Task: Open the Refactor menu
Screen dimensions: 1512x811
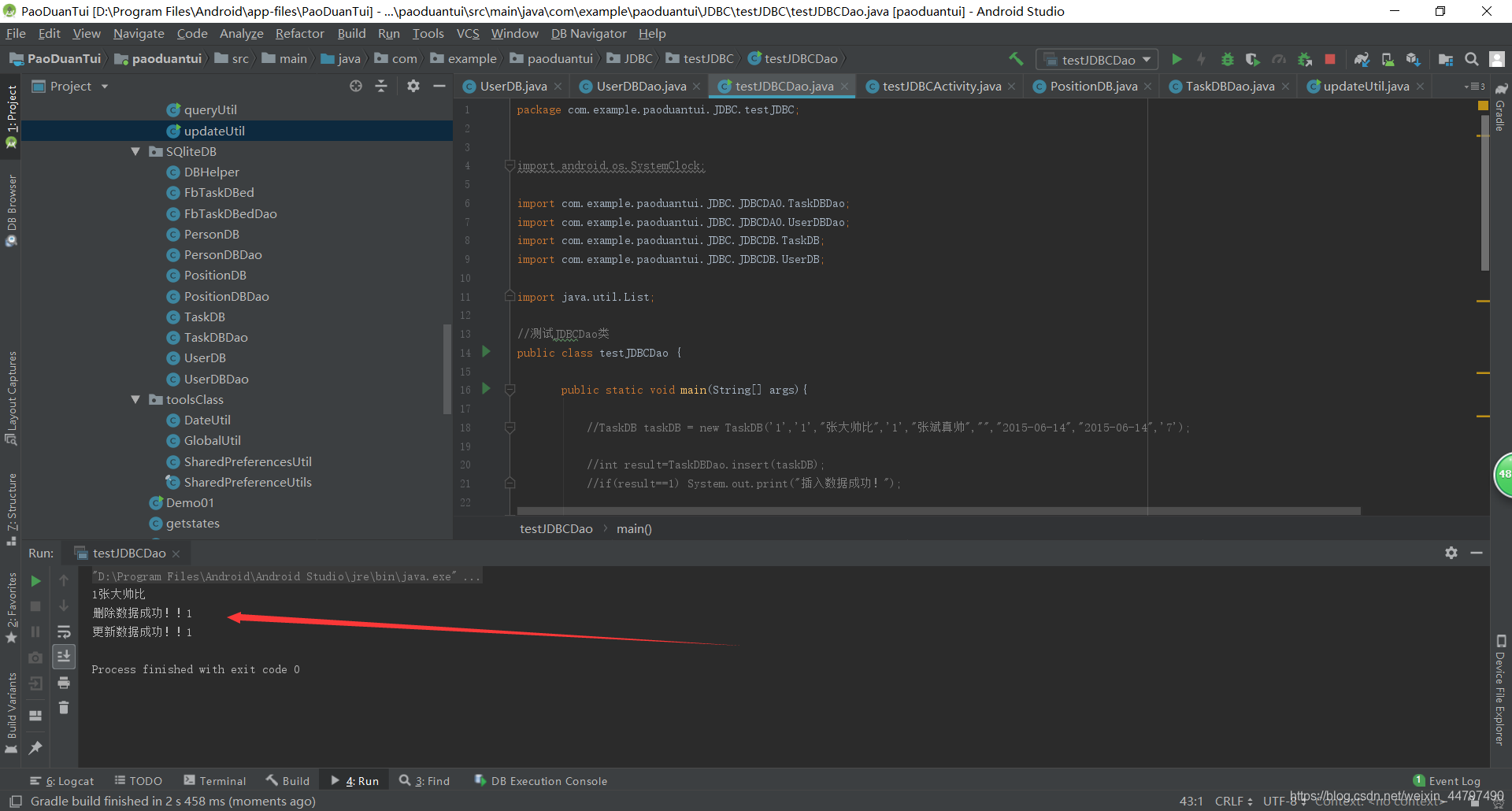Action: coord(299,33)
